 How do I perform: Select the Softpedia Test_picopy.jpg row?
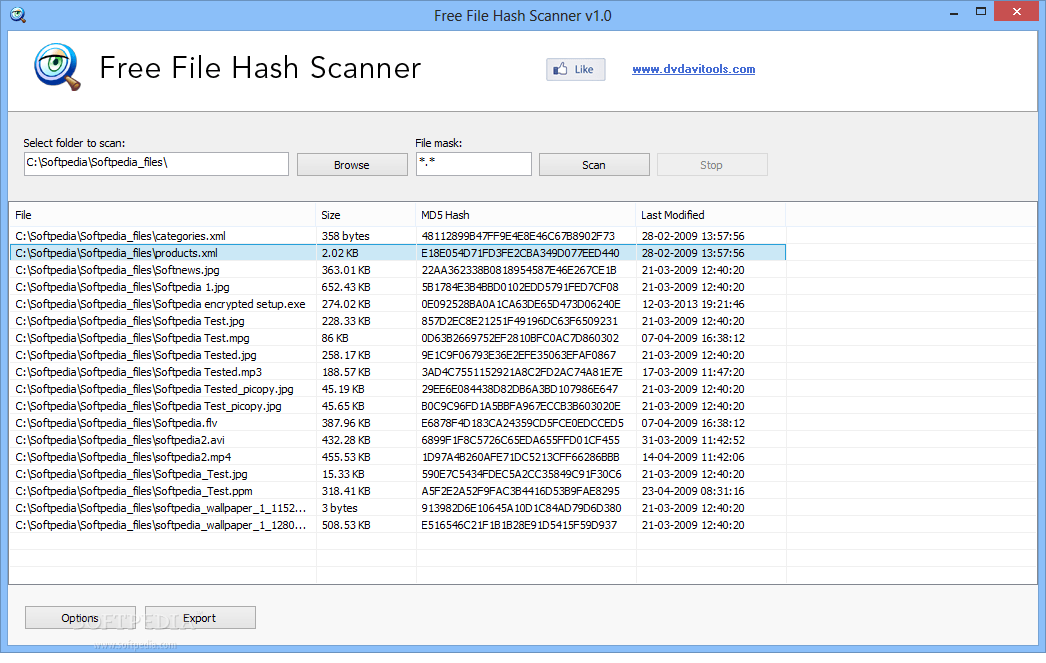(x=398, y=406)
